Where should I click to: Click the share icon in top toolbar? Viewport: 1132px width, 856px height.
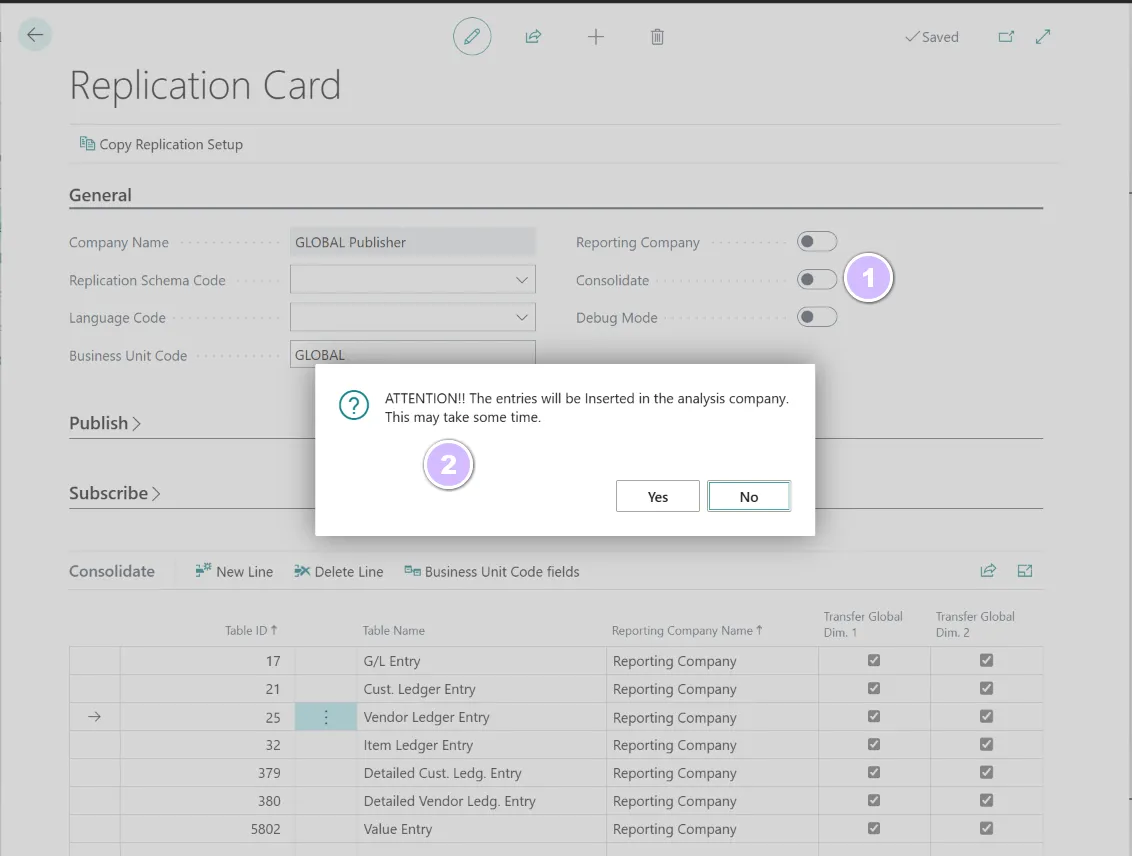(x=533, y=37)
